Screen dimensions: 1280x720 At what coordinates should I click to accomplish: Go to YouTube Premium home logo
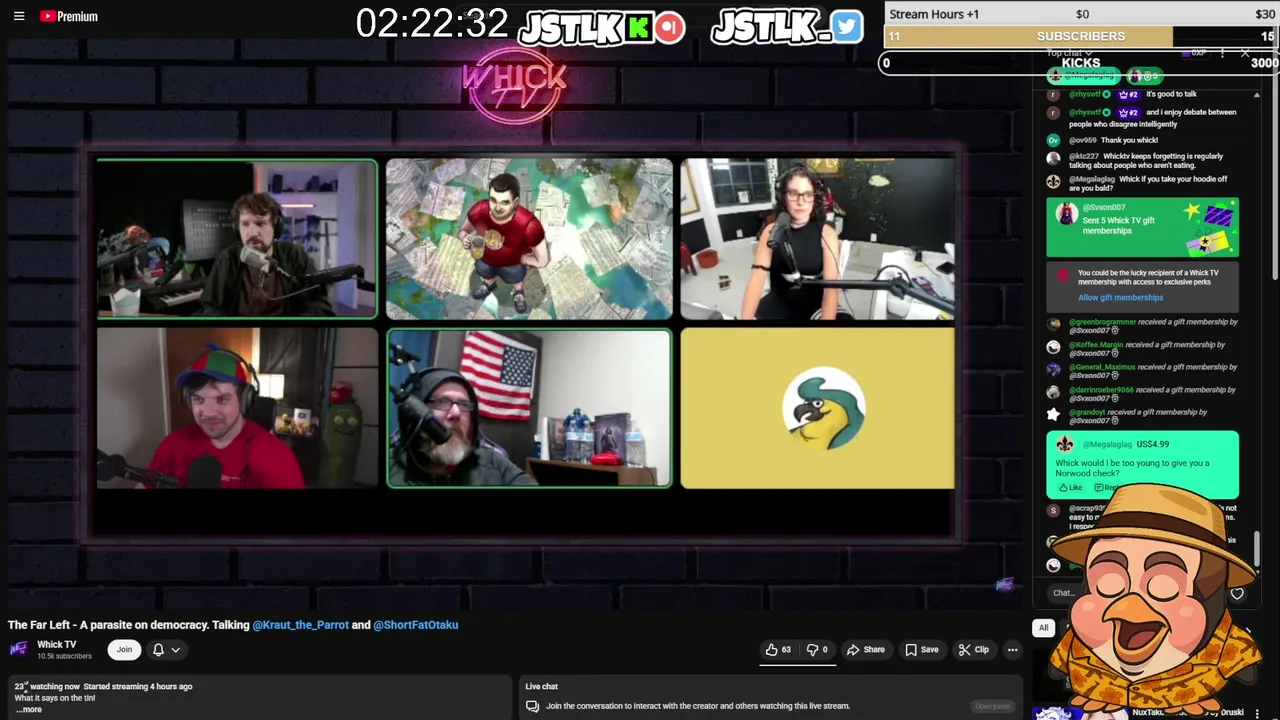(69, 16)
